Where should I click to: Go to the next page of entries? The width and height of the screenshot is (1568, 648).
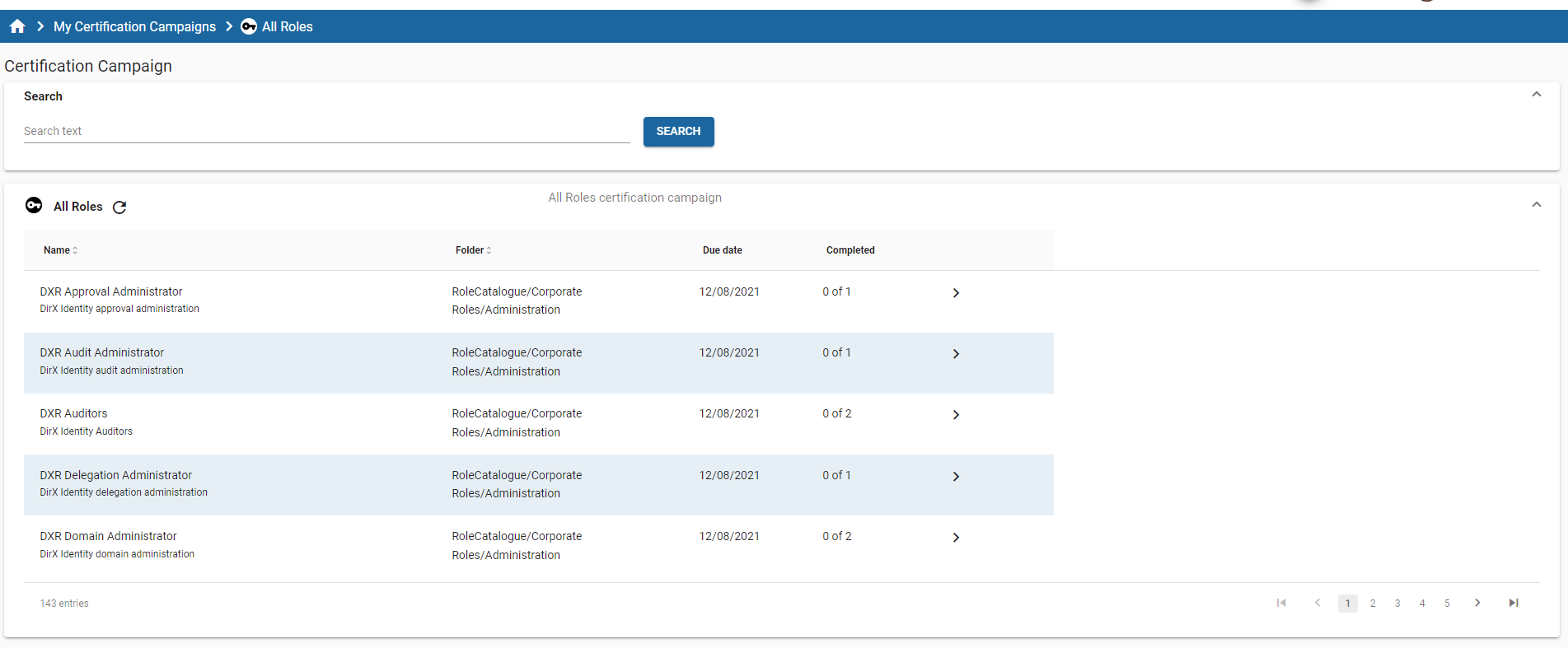click(1477, 603)
